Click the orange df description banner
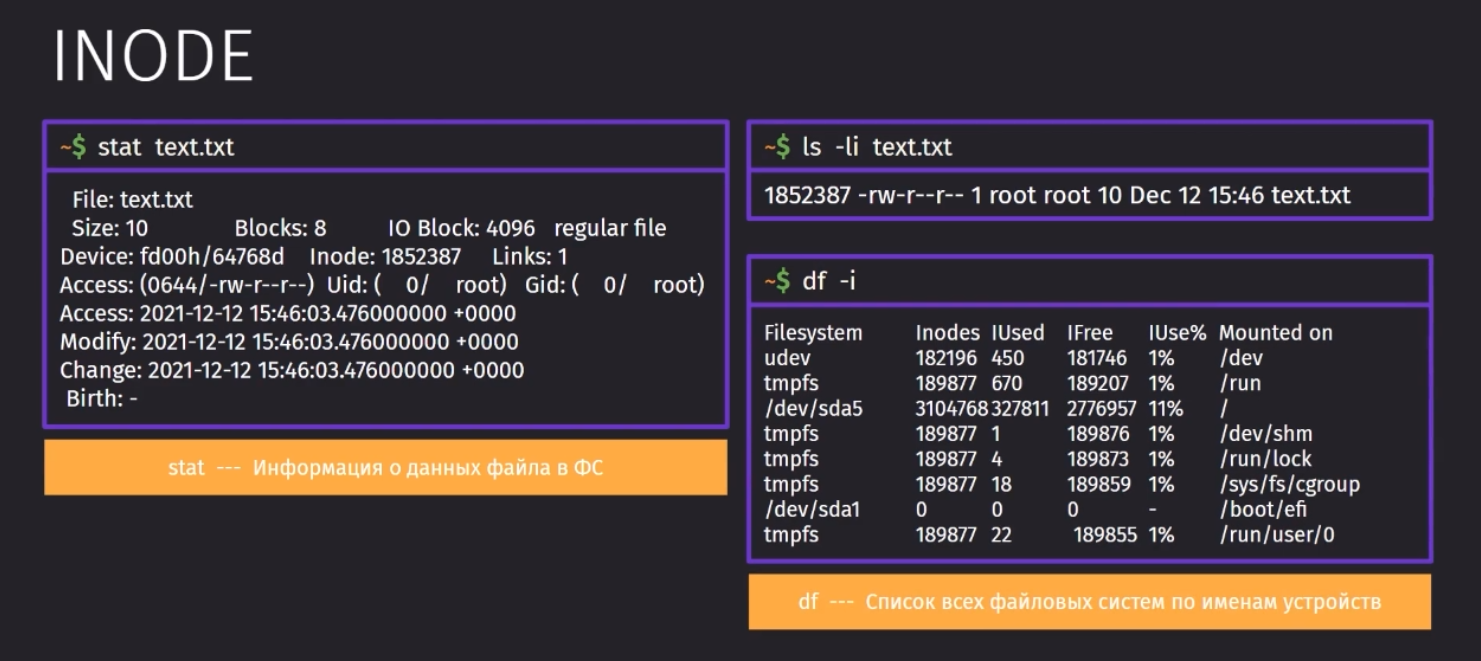 coord(1090,602)
